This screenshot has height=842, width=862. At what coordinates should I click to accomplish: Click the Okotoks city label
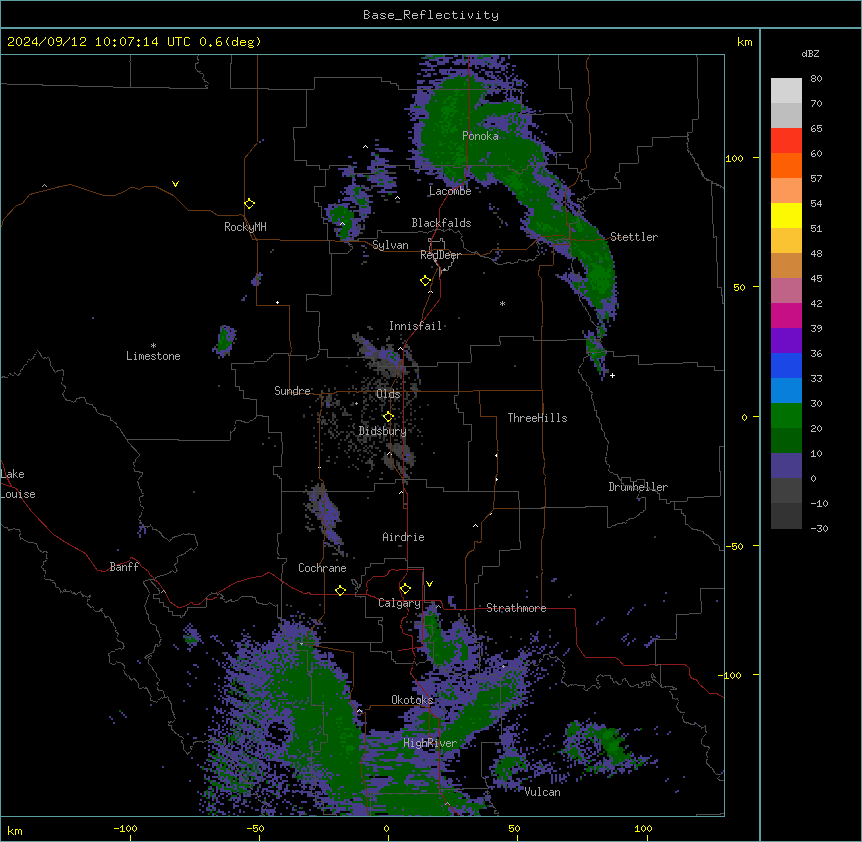click(x=412, y=700)
